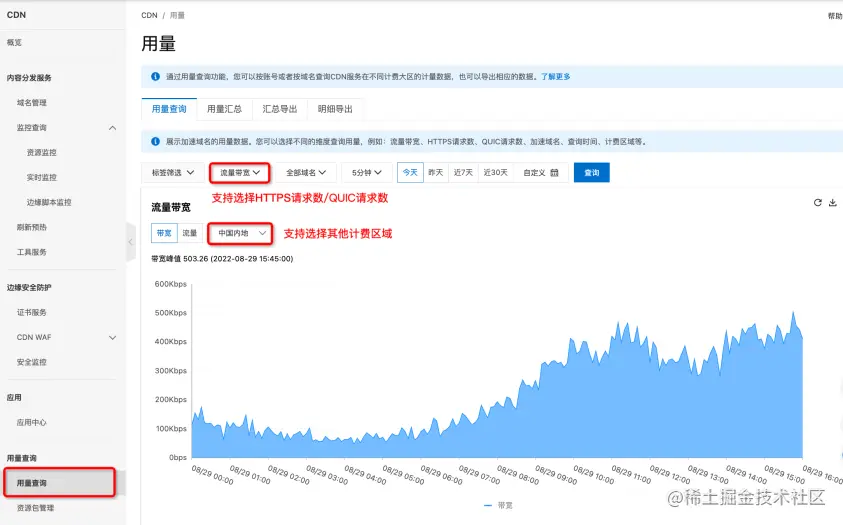The height and width of the screenshot is (525, 843).
Task: Open the 了解更多 link
Action: point(555,77)
